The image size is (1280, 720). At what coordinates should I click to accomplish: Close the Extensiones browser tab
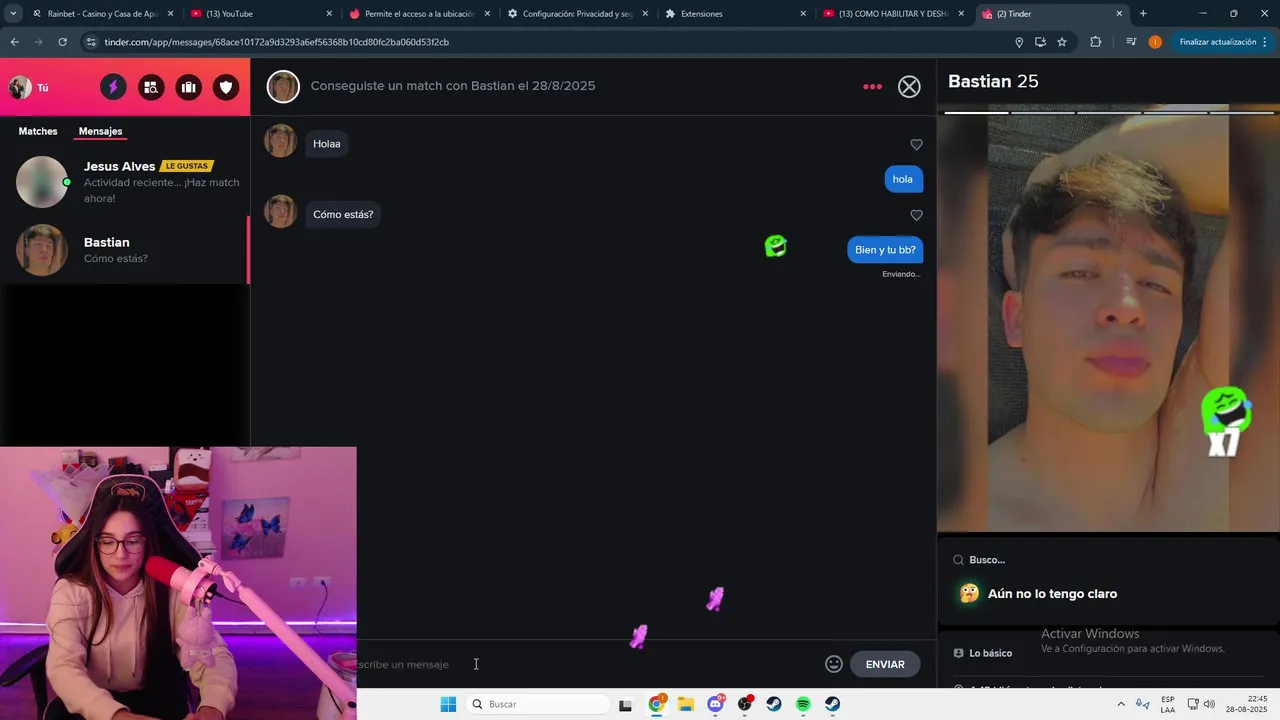click(x=803, y=14)
